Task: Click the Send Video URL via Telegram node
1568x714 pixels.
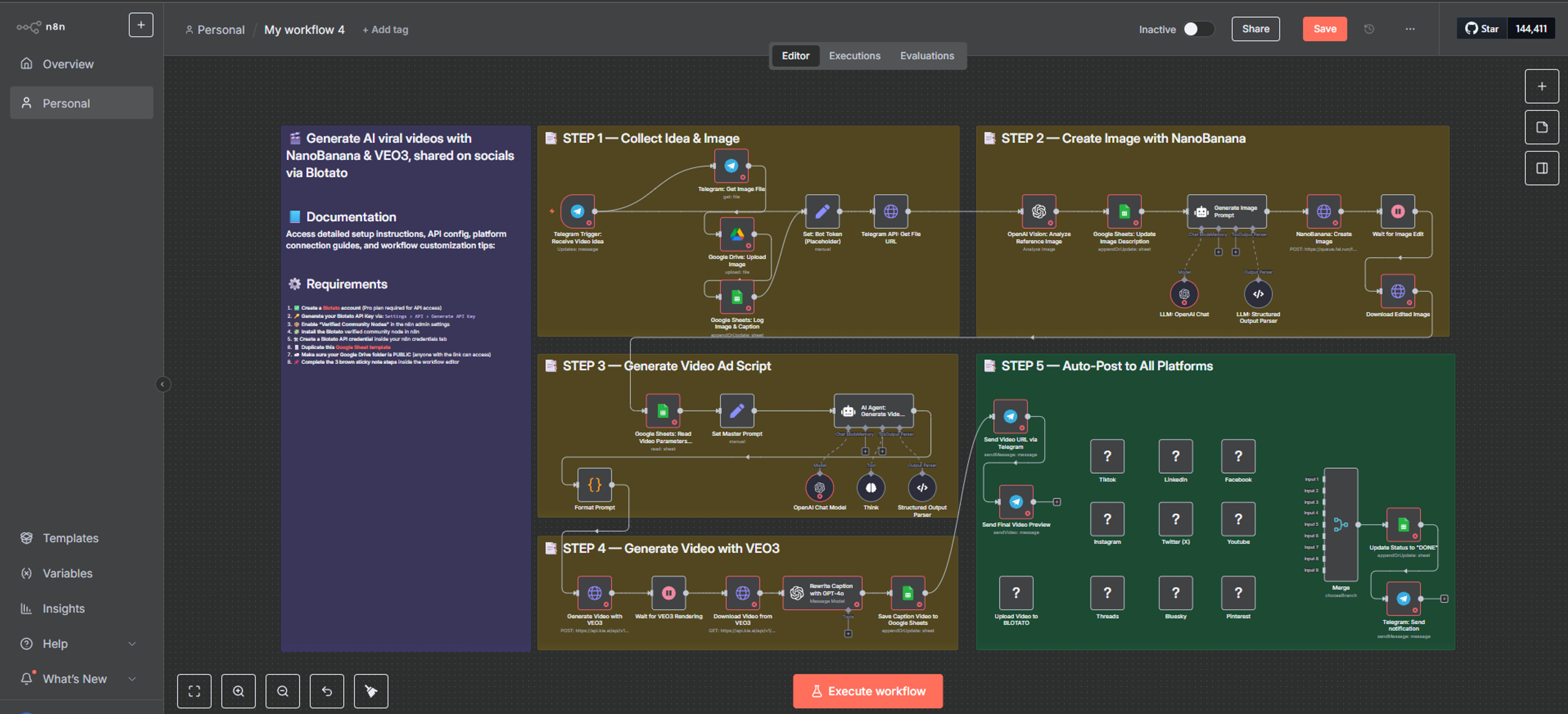Action: coord(1010,417)
